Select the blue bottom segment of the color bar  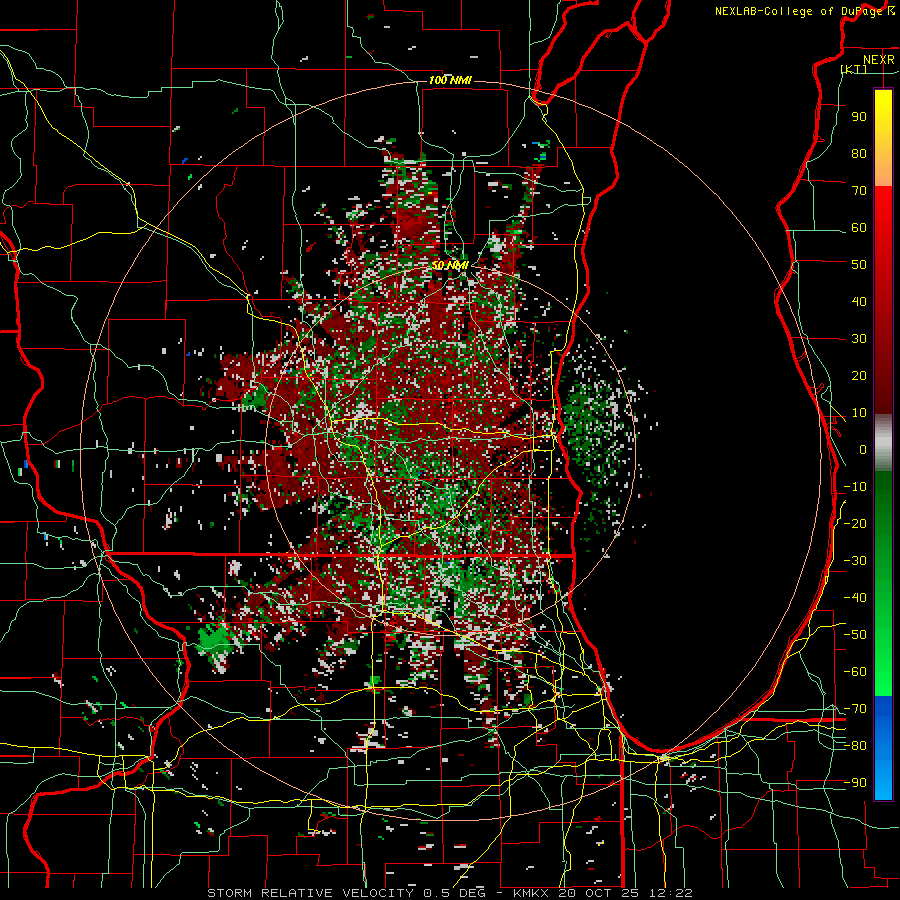coord(883,748)
